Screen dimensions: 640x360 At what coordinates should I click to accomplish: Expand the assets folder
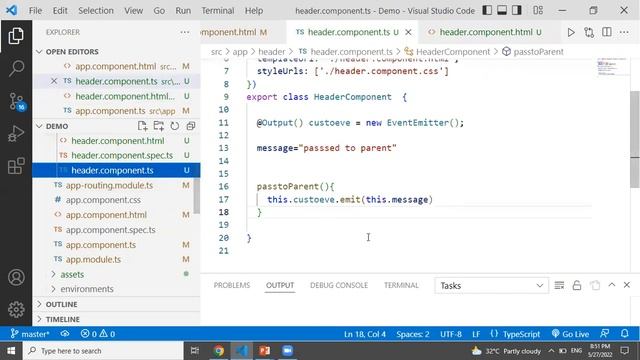(72, 274)
